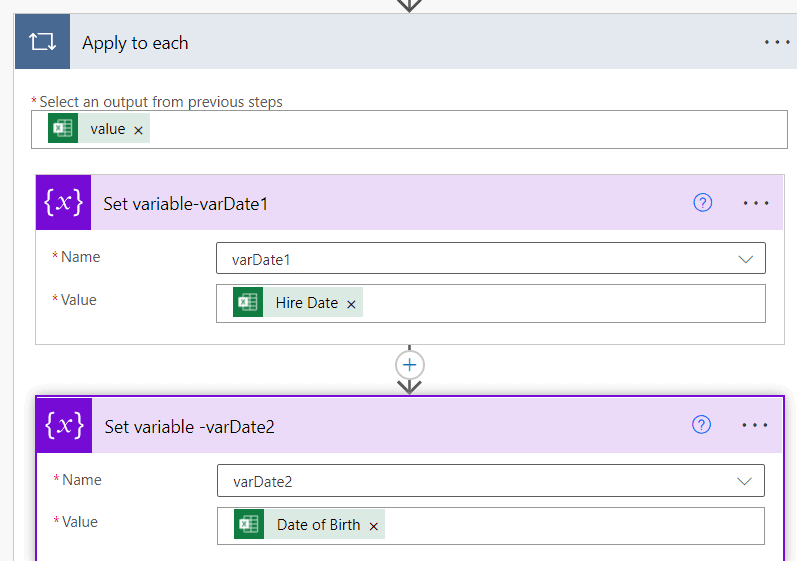
Task: Expand the varDate2 name dropdown
Action: [x=744, y=481]
